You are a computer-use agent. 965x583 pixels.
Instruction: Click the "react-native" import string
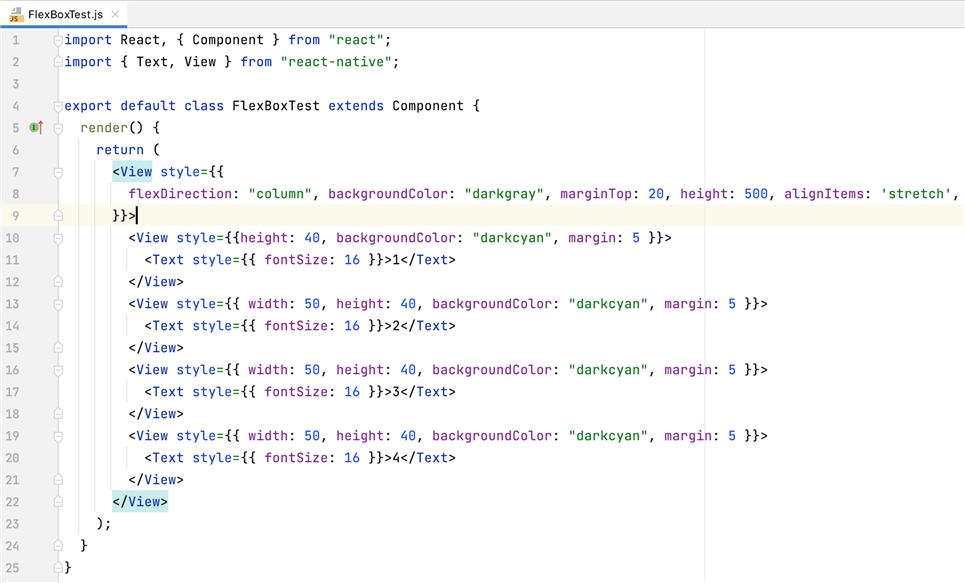340,62
